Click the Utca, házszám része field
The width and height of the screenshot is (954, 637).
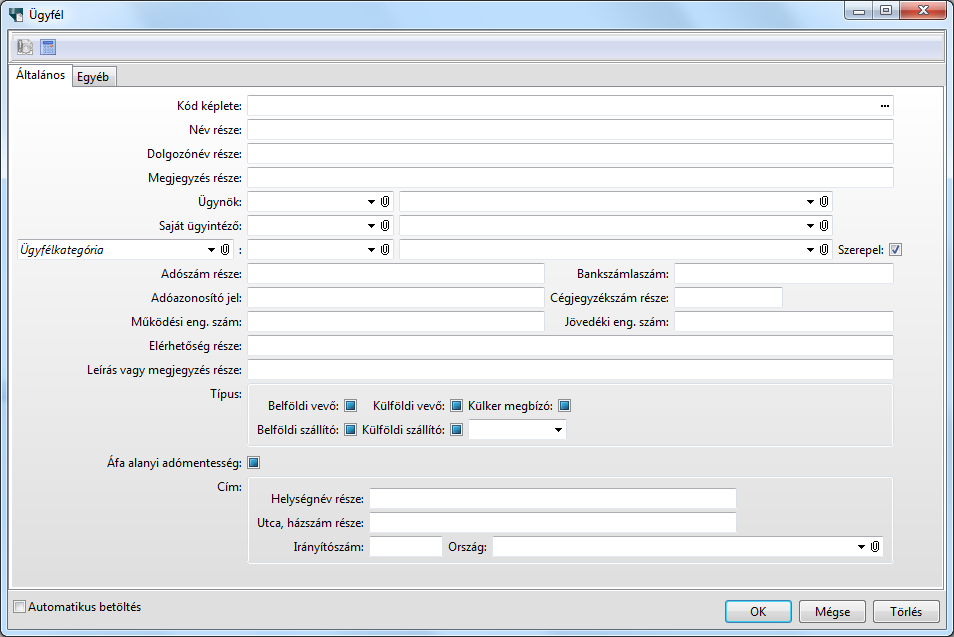click(x=552, y=523)
